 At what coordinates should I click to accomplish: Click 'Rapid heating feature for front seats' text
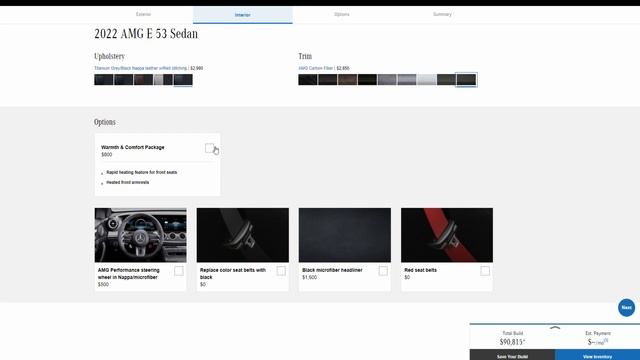tap(142, 172)
